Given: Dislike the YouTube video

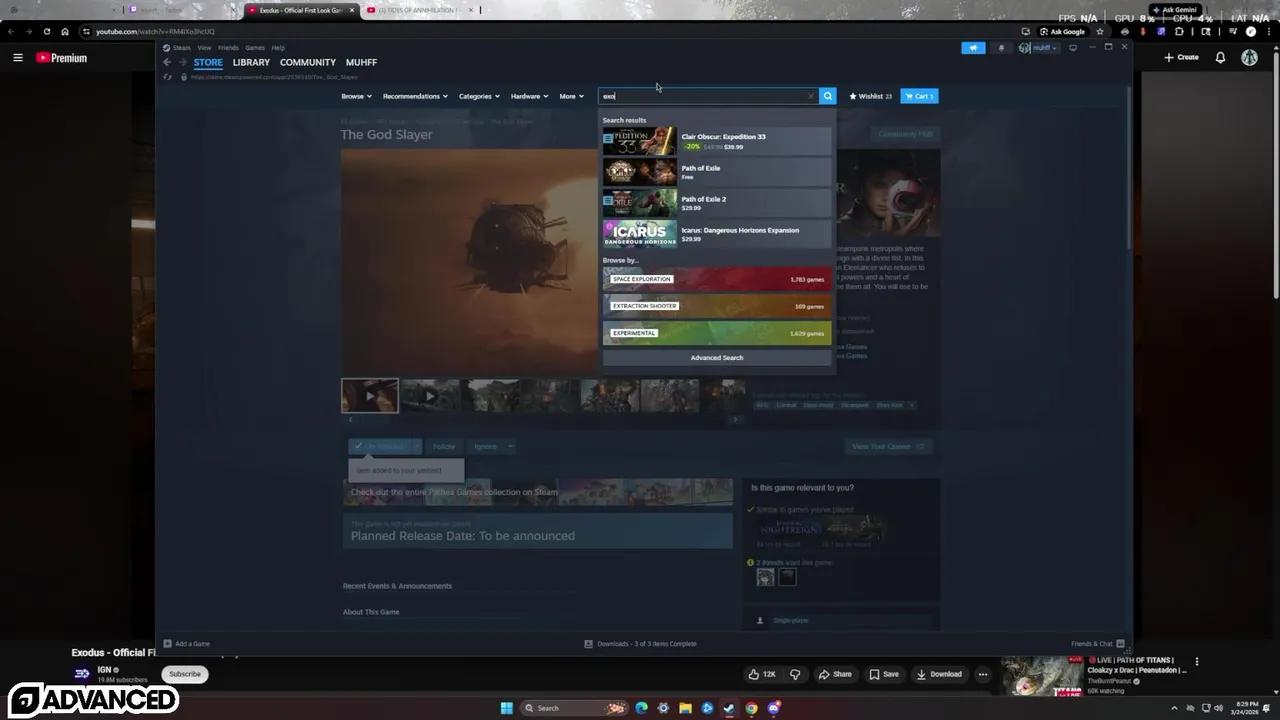Looking at the screenshot, I should click(x=796, y=674).
